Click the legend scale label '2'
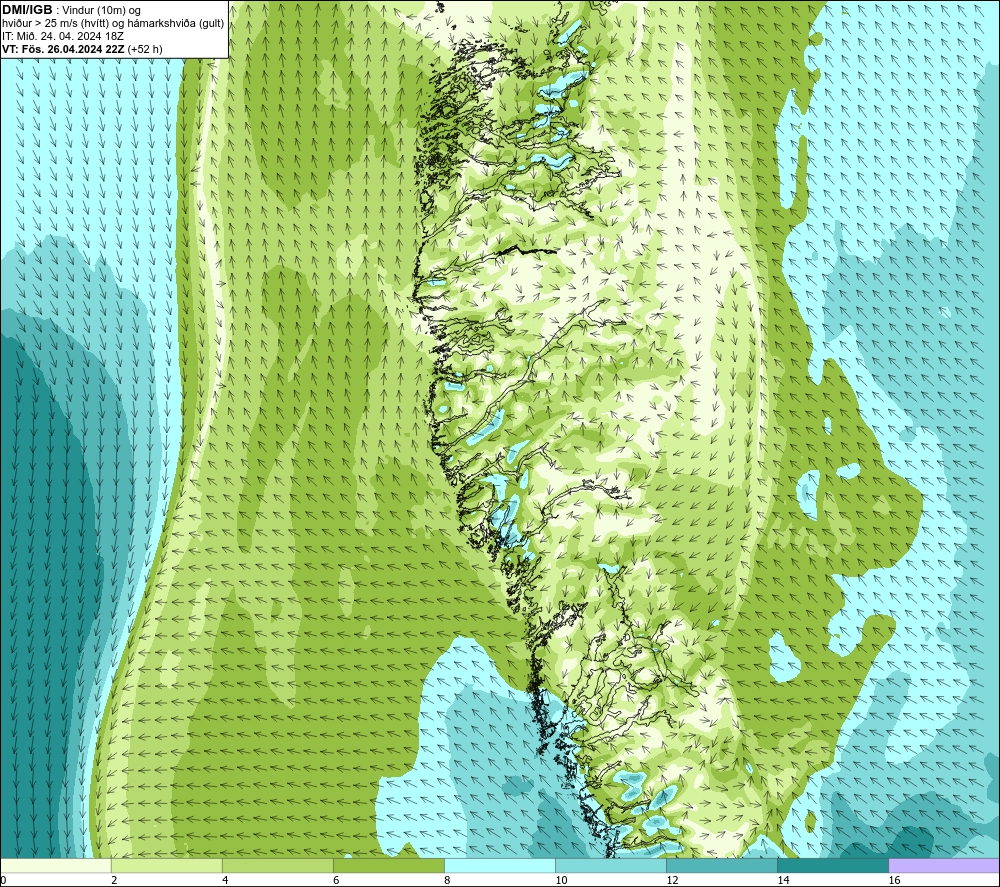Viewport: 1000px width, 887px height. 114,880
